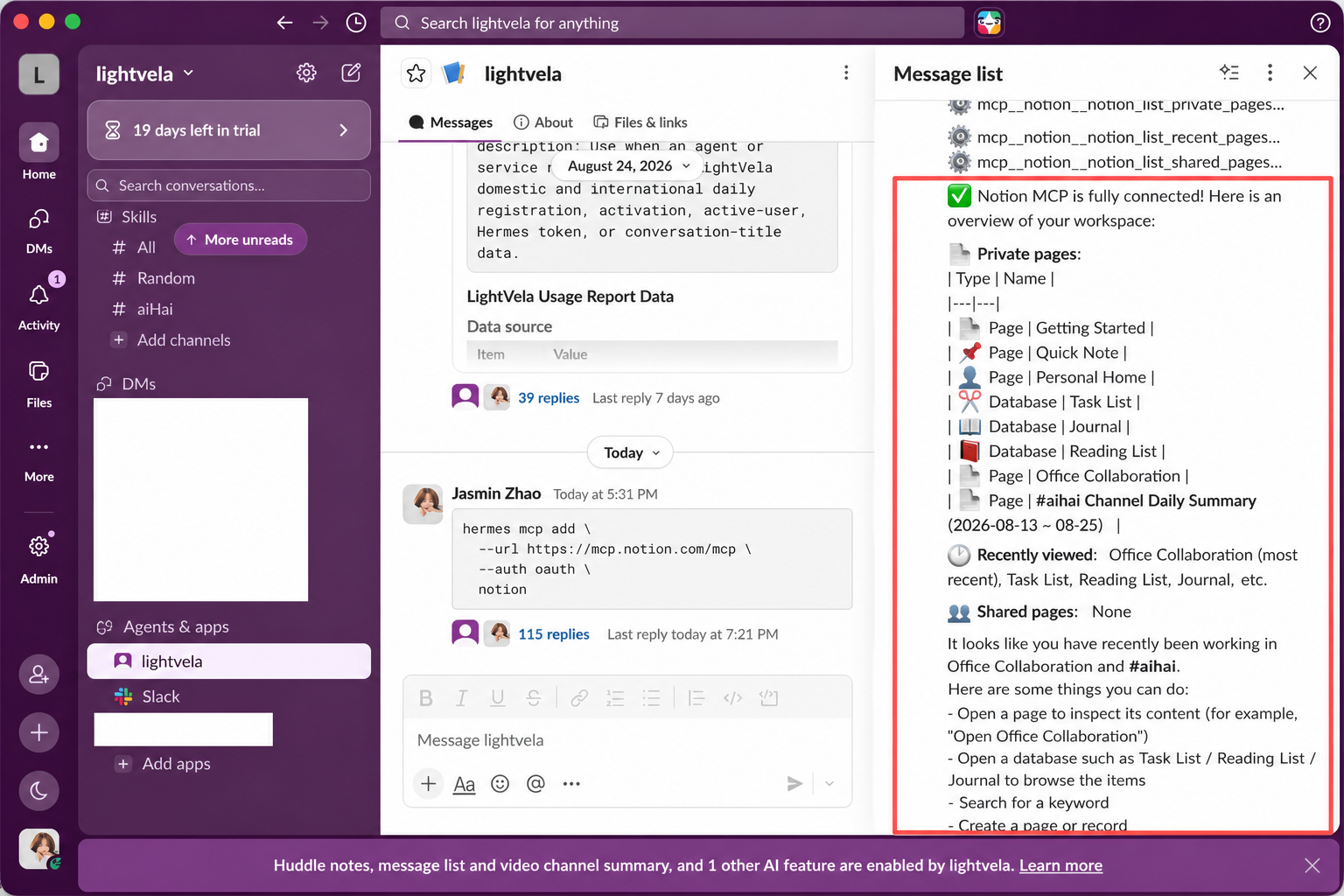Screen dimensions: 1344x896
Task: Insert a link in message
Action: (579, 698)
